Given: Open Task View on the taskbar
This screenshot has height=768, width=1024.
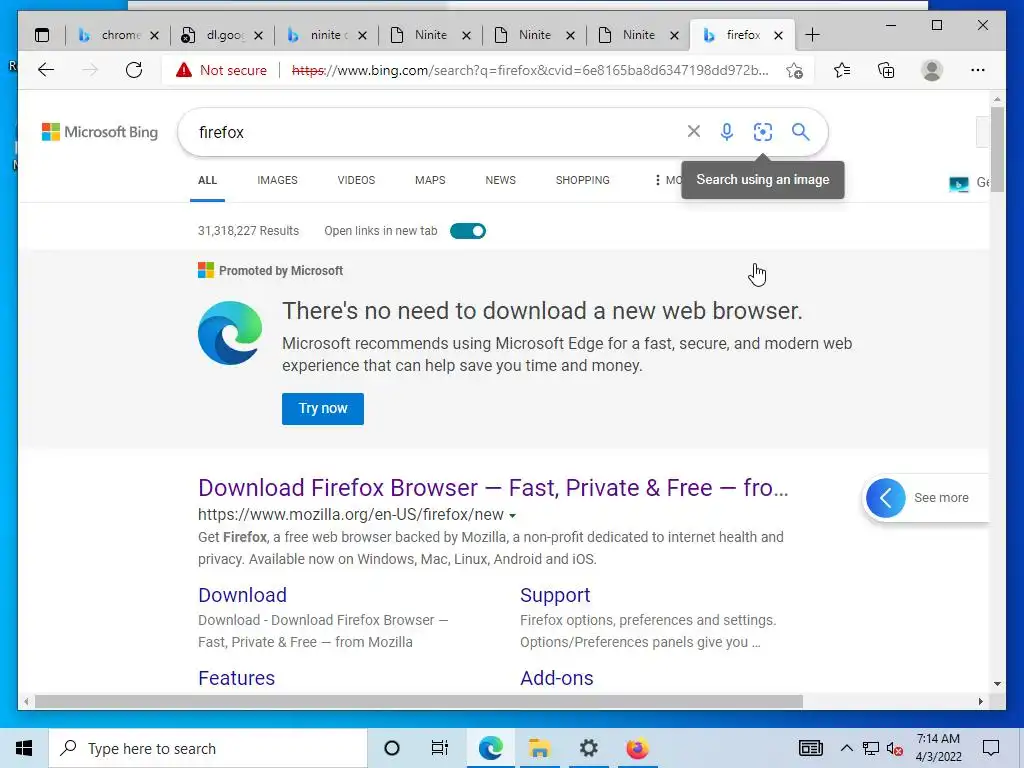Looking at the screenshot, I should tap(440, 748).
